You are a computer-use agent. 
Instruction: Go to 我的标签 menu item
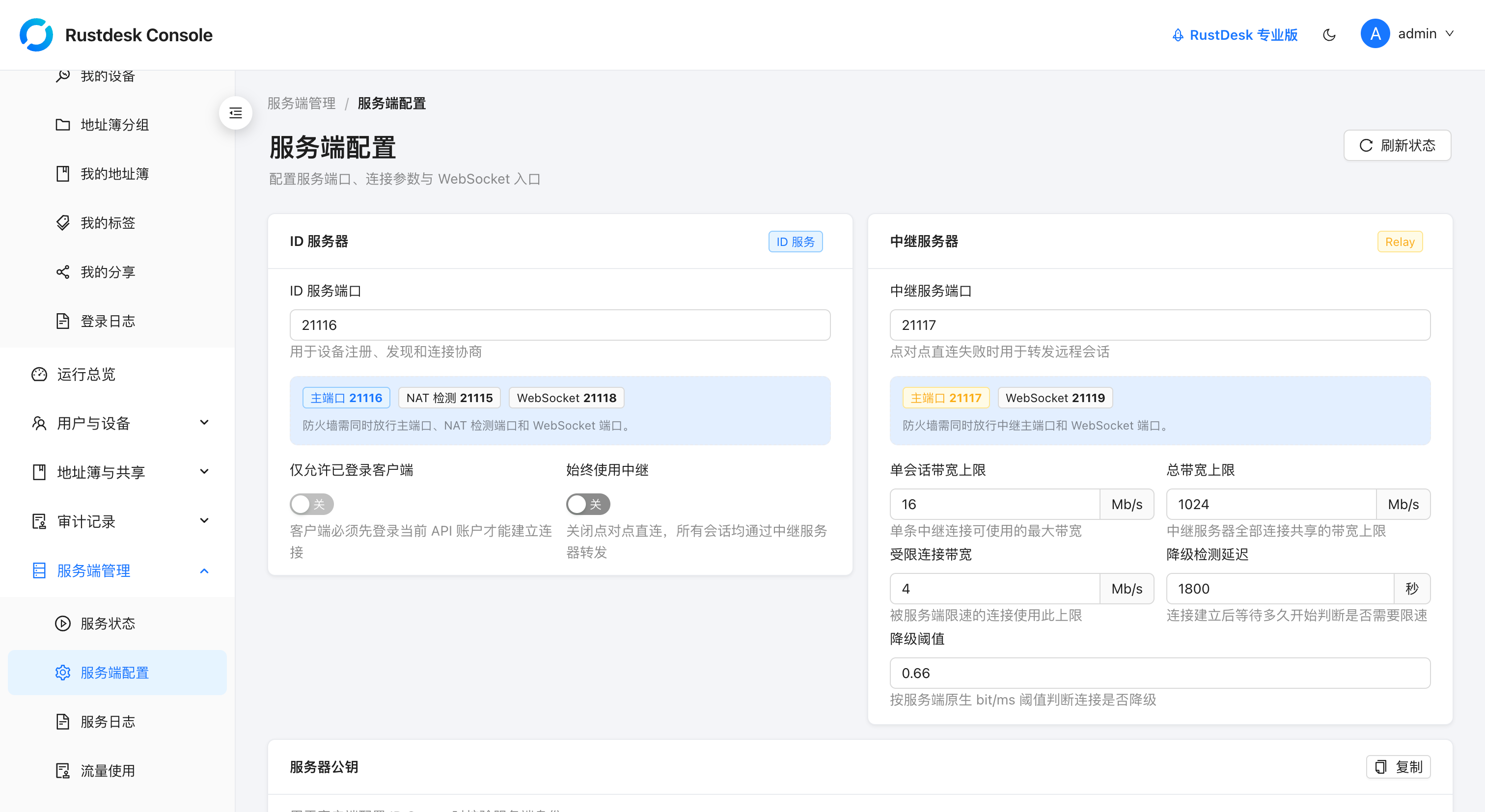coord(117,222)
